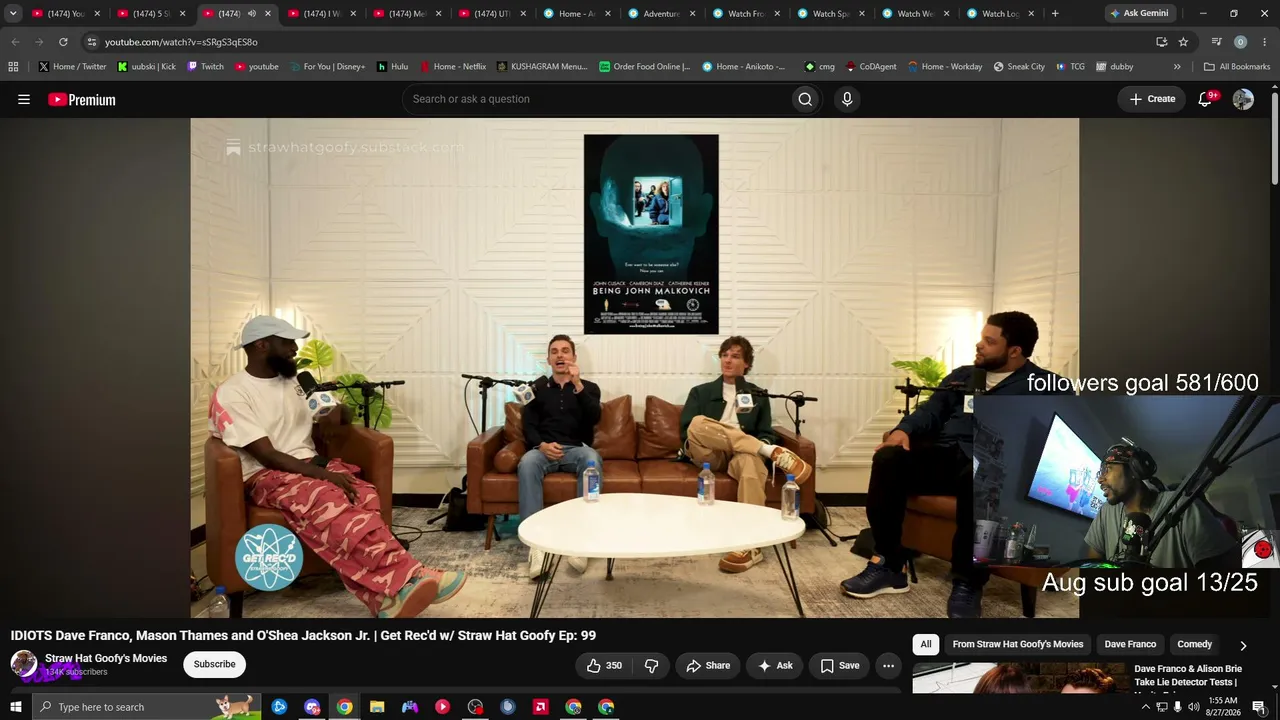This screenshot has height=720, width=1280.
Task: Click the Windows taskbar search box
Action: click(x=147, y=707)
